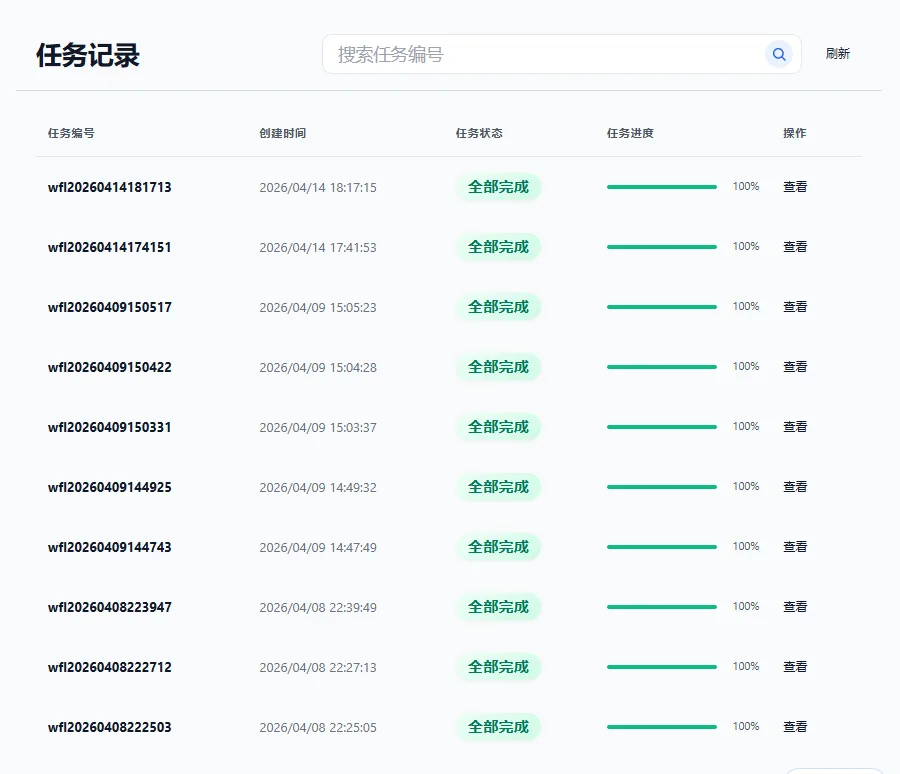
Task: Click the 创建时间 column header
Action: click(282, 133)
